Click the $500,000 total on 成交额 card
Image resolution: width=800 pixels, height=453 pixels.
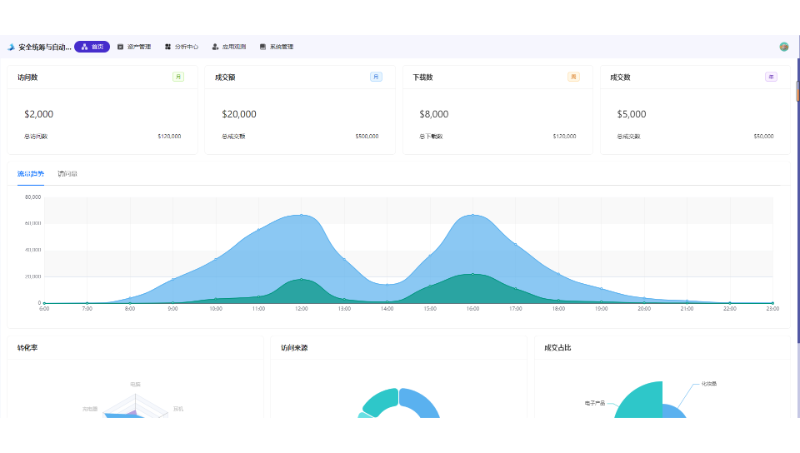pyautogui.click(x=367, y=136)
